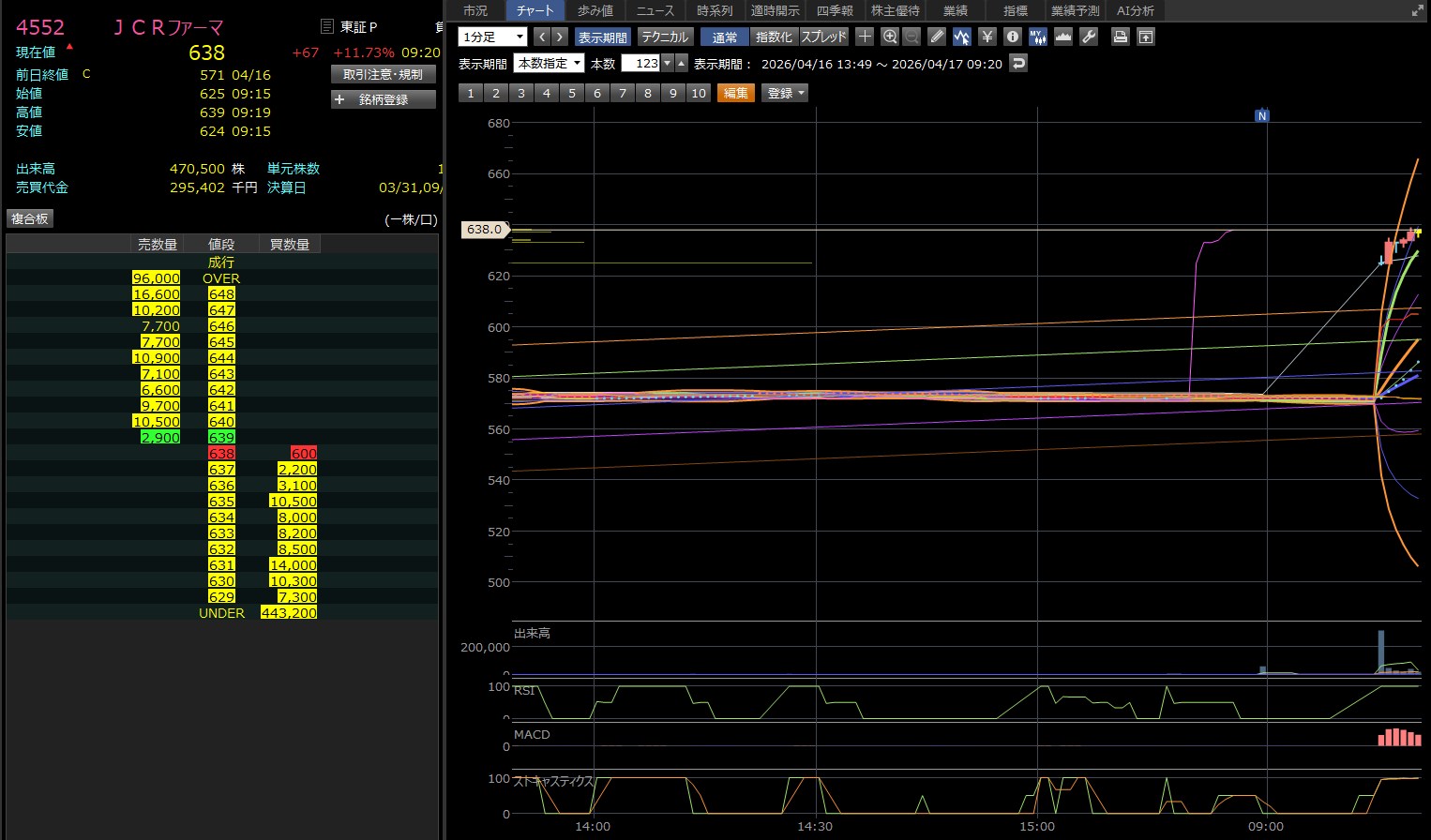Click the crosshair cursor icon
This screenshot has height=840, width=1431.
click(865, 37)
